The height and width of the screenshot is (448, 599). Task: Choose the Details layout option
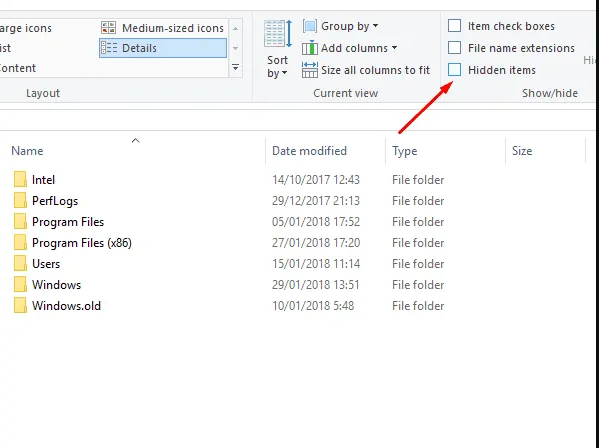tap(163, 48)
